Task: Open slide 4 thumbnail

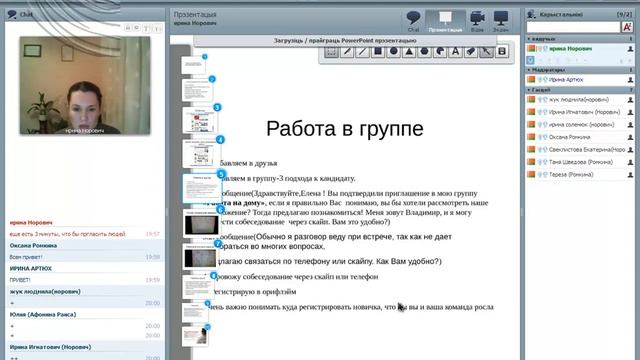Action: pos(202,153)
